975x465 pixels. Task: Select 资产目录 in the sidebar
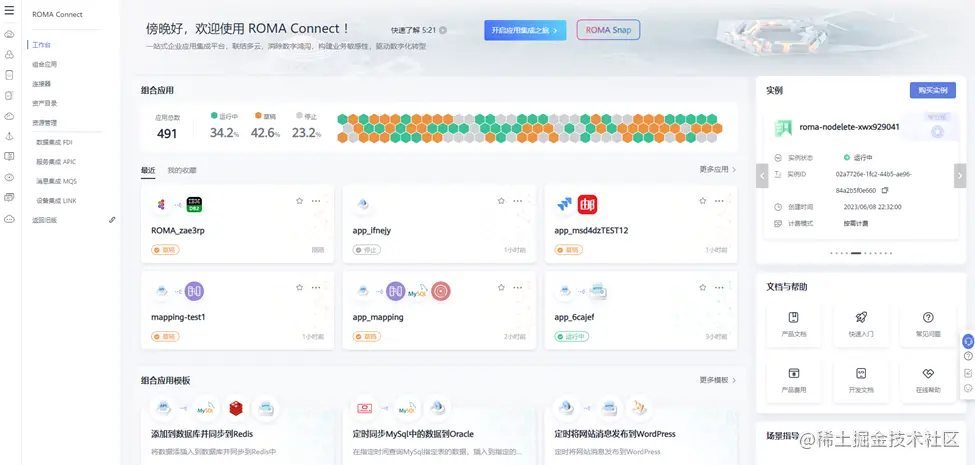(45, 103)
